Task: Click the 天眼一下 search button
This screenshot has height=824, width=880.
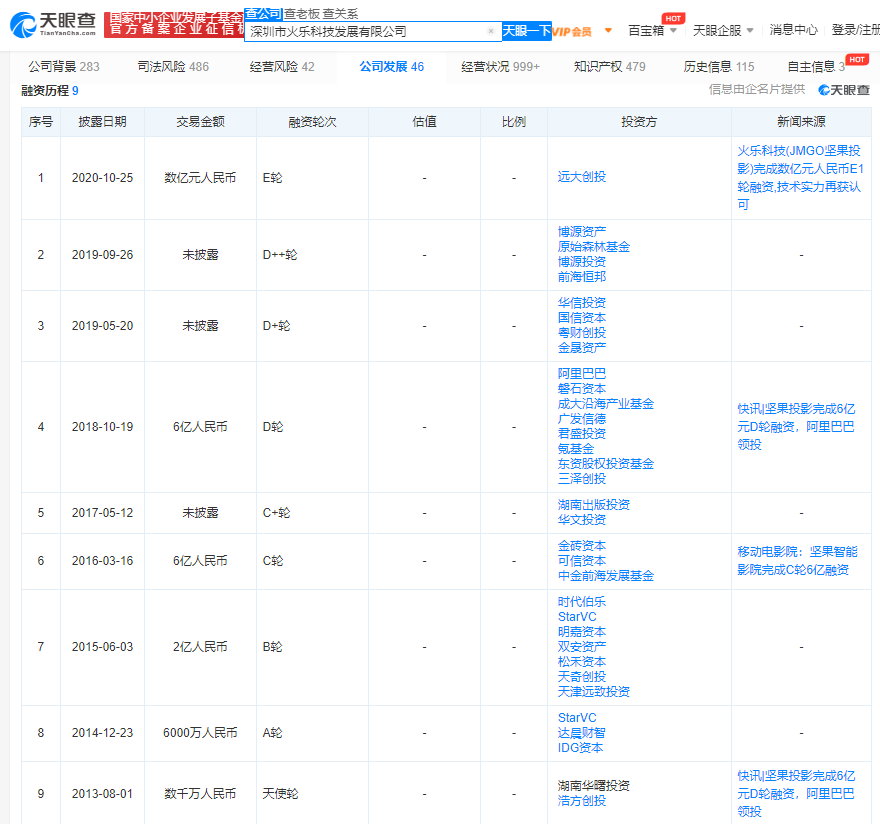Action: pos(526,31)
